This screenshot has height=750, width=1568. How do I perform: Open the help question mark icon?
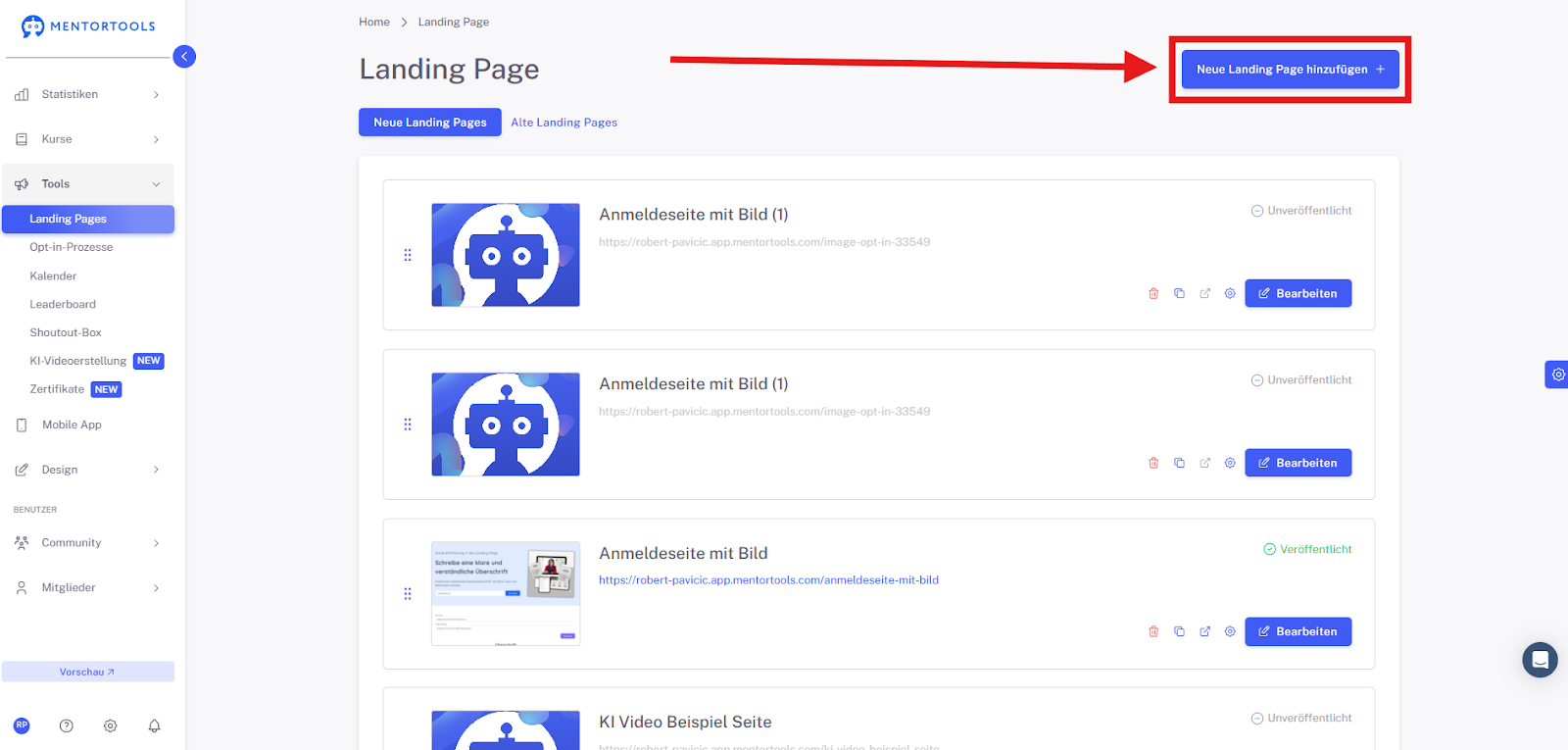(67, 725)
